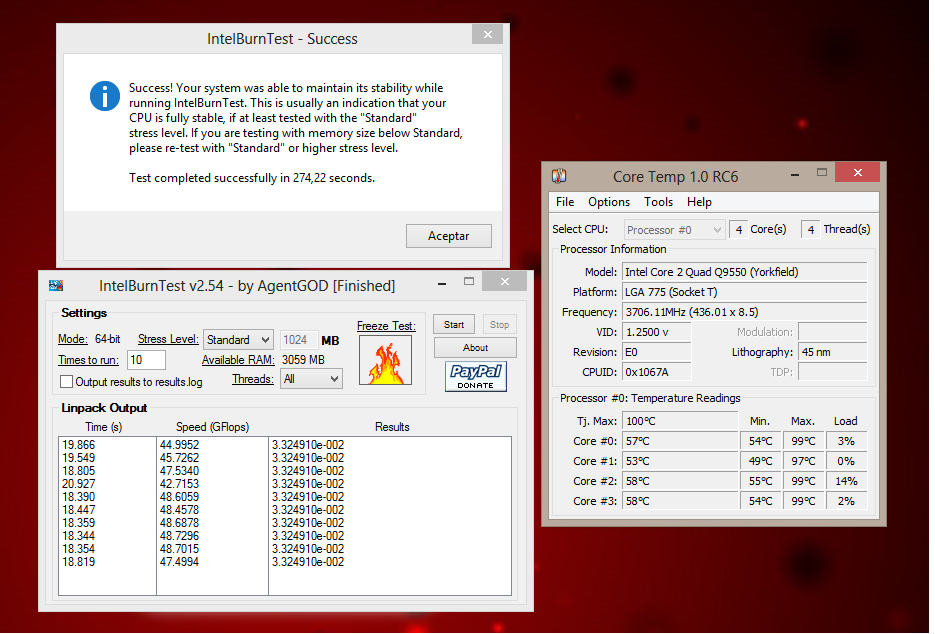Click the Speed (GFlops) column header
The height and width of the screenshot is (634, 935).
point(212,427)
